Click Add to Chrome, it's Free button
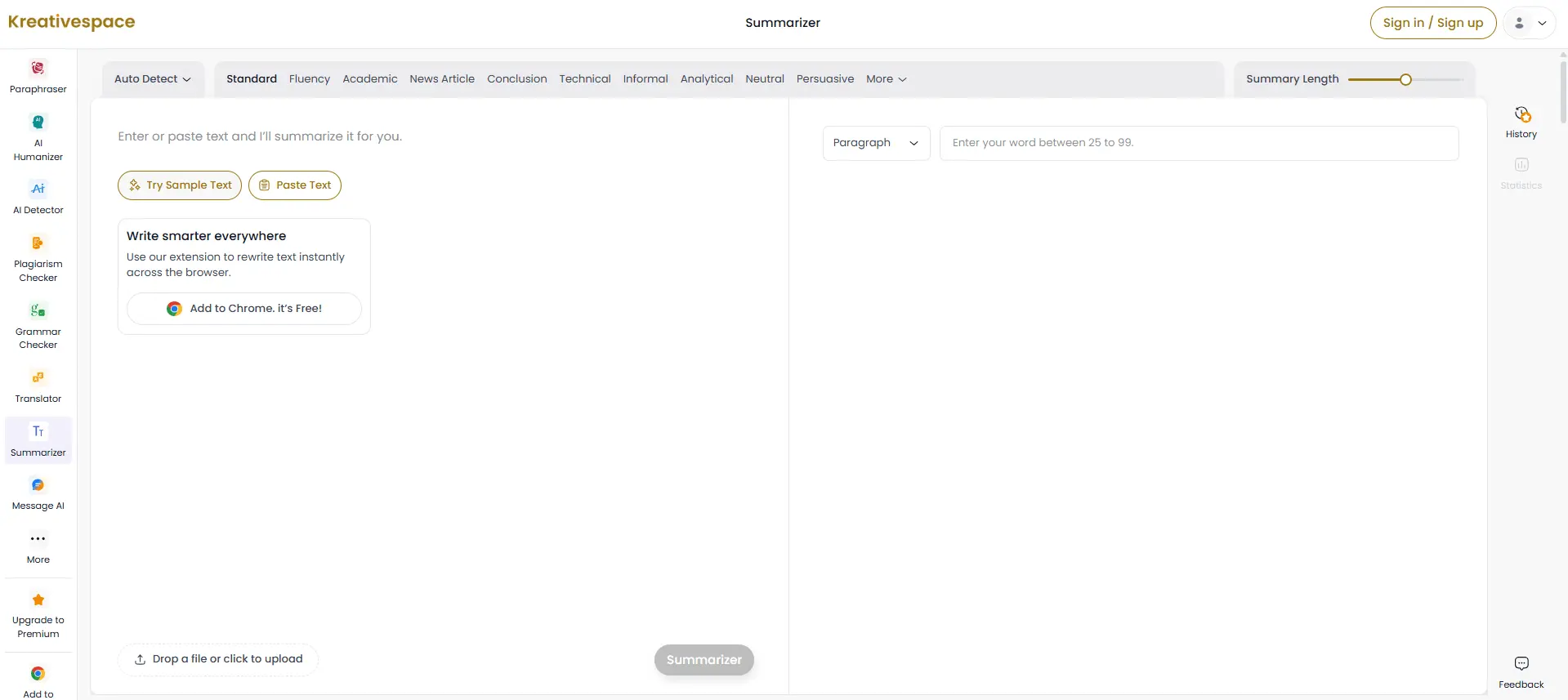Screen dimensions: 1568x700 point(244,309)
